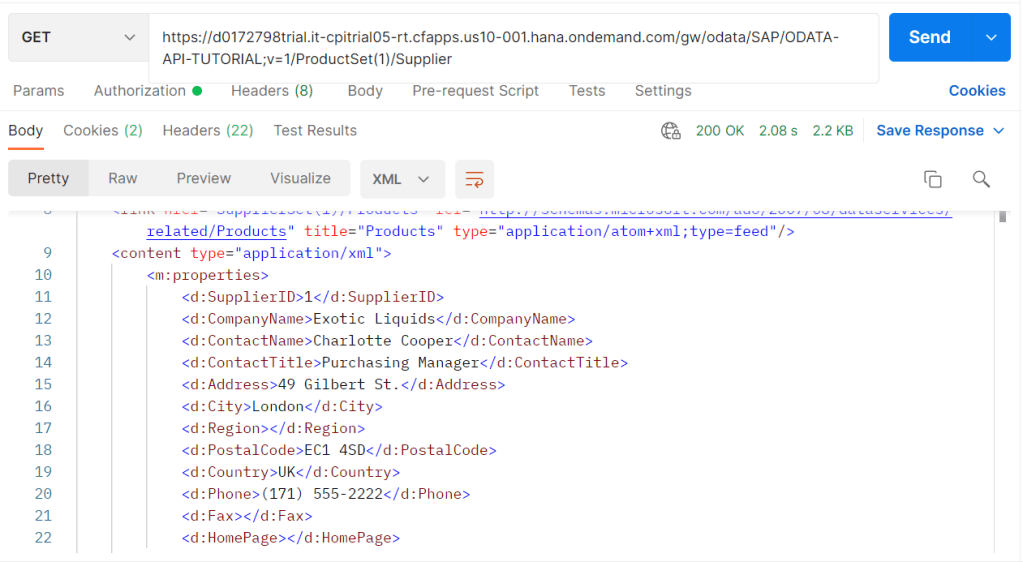View the response Headers (22) tab

click(208, 131)
